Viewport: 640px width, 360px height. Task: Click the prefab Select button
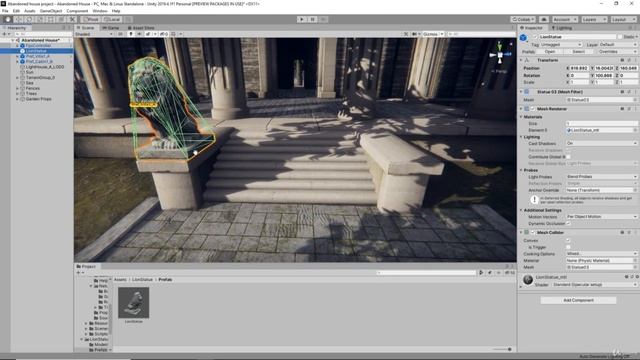pyautogui.click(x=578, y=52)
